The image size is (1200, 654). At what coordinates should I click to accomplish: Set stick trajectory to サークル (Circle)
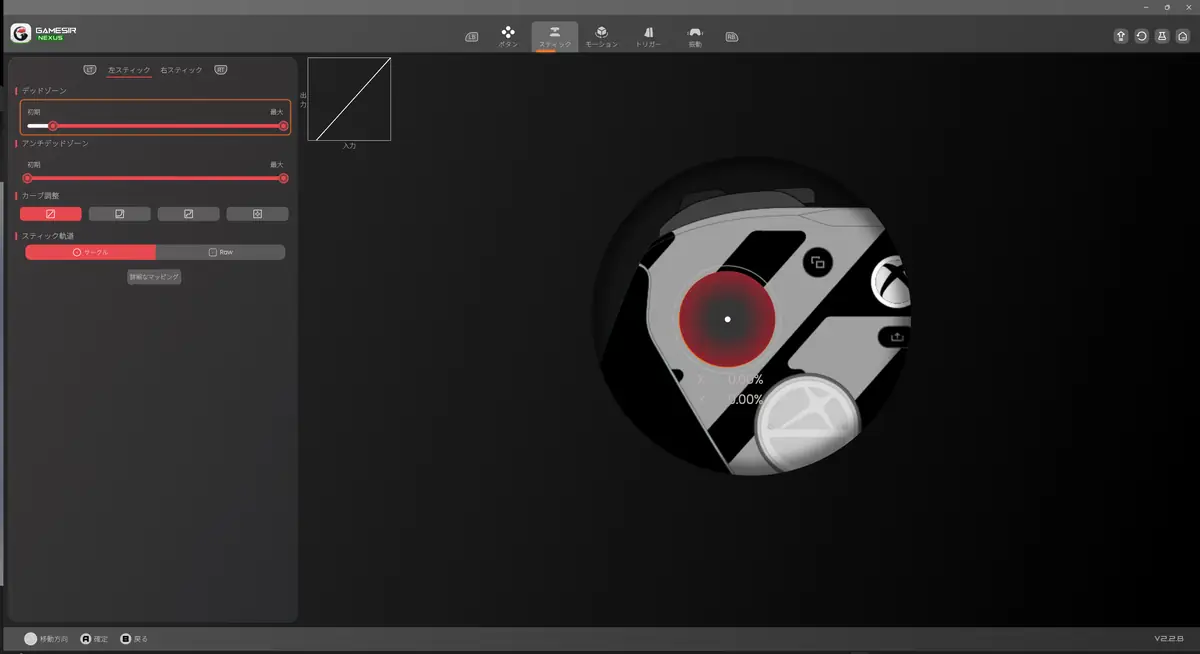click(91, 253)
